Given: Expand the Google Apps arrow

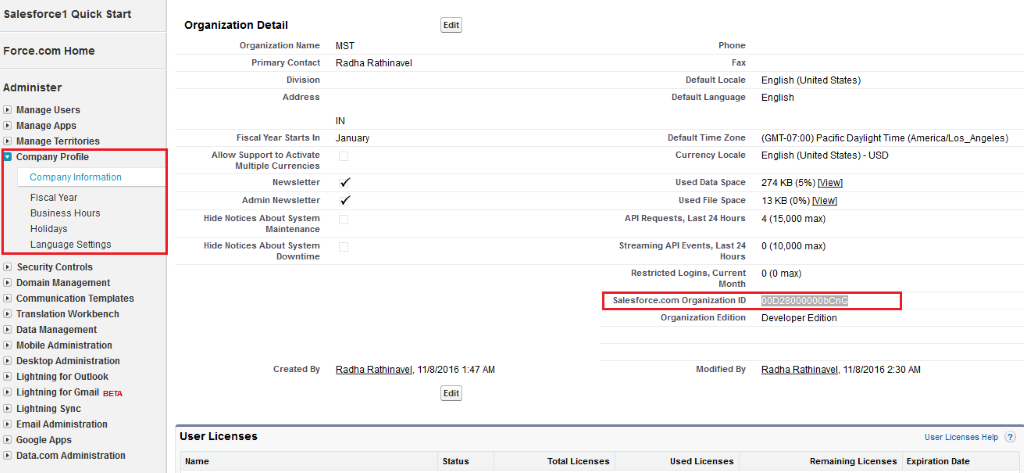Looking at the screenshot, I should click(x=8, y=440).
